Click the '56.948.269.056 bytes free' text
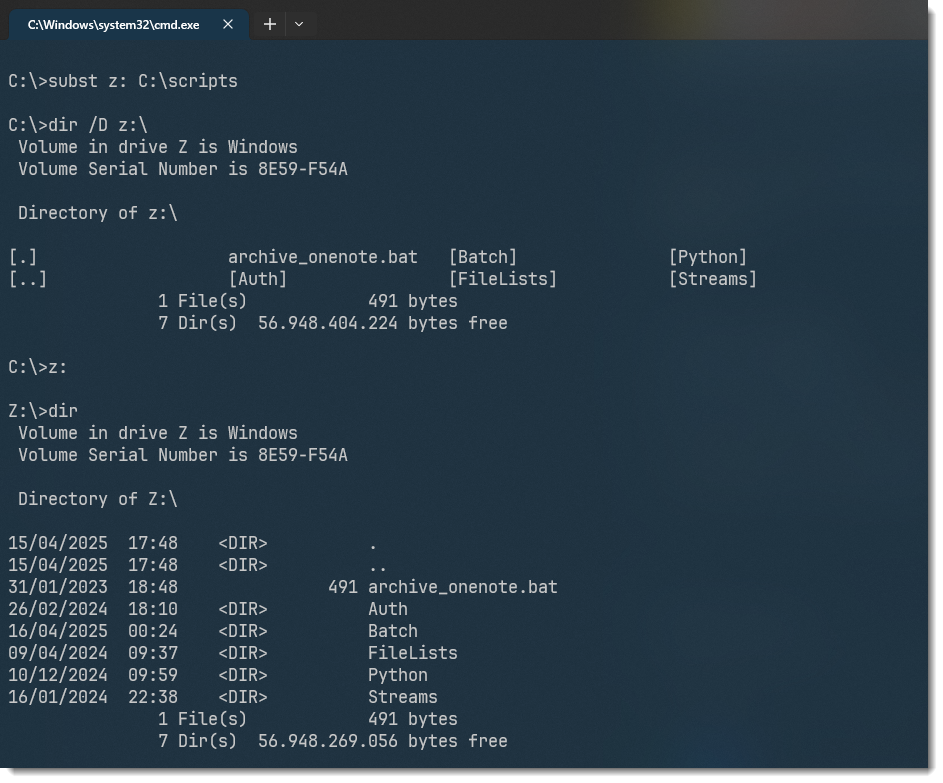 [382, 741]
